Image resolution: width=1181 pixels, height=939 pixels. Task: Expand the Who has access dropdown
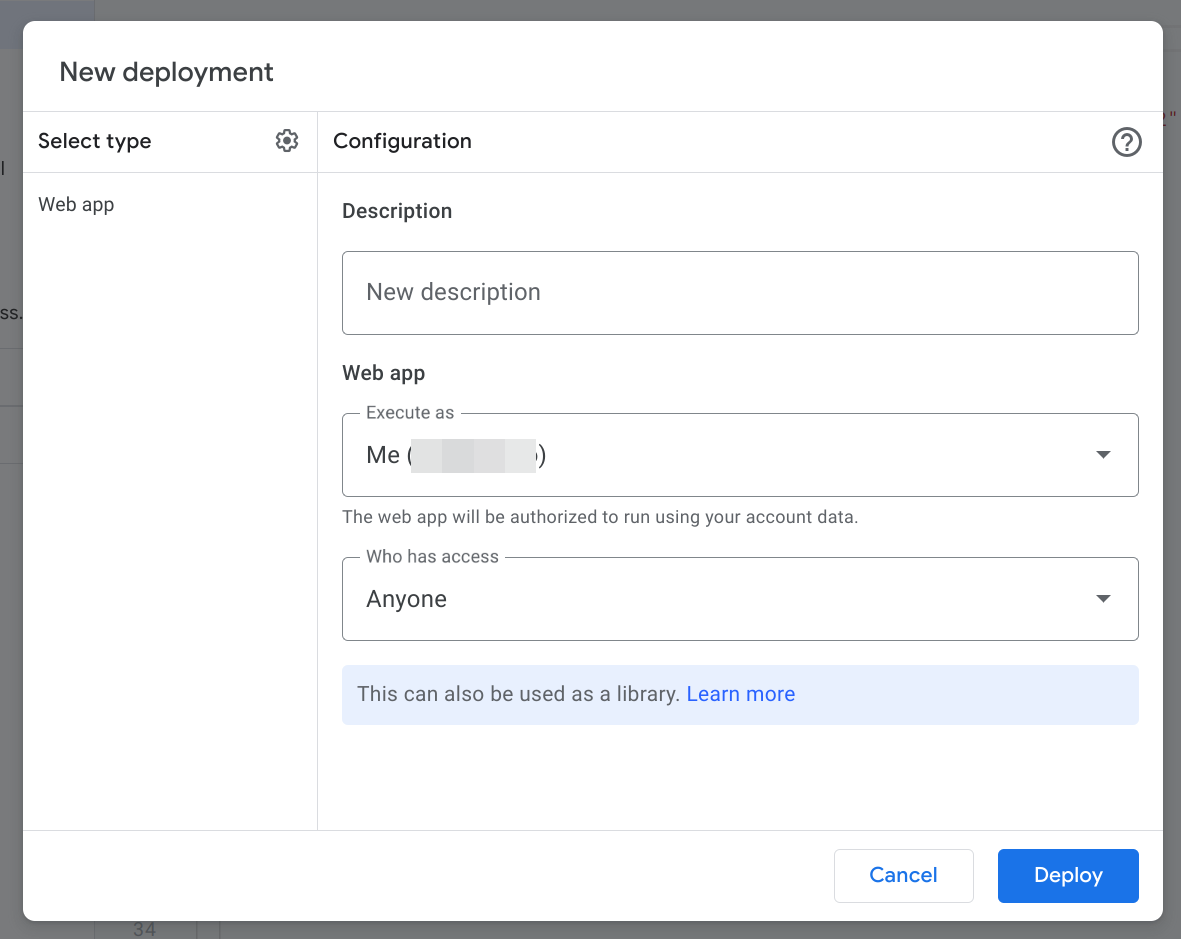point(740,599)
